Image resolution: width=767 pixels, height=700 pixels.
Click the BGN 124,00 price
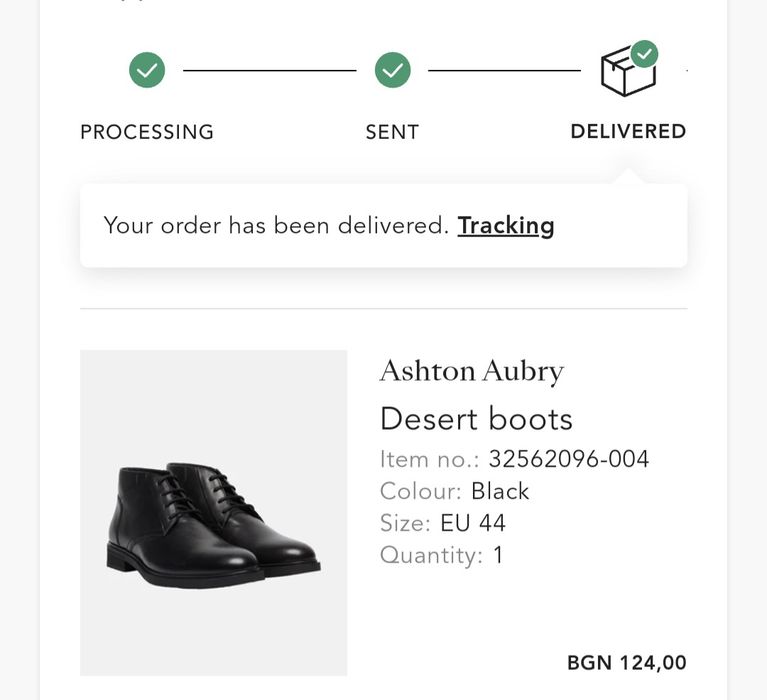click(627, 662)
